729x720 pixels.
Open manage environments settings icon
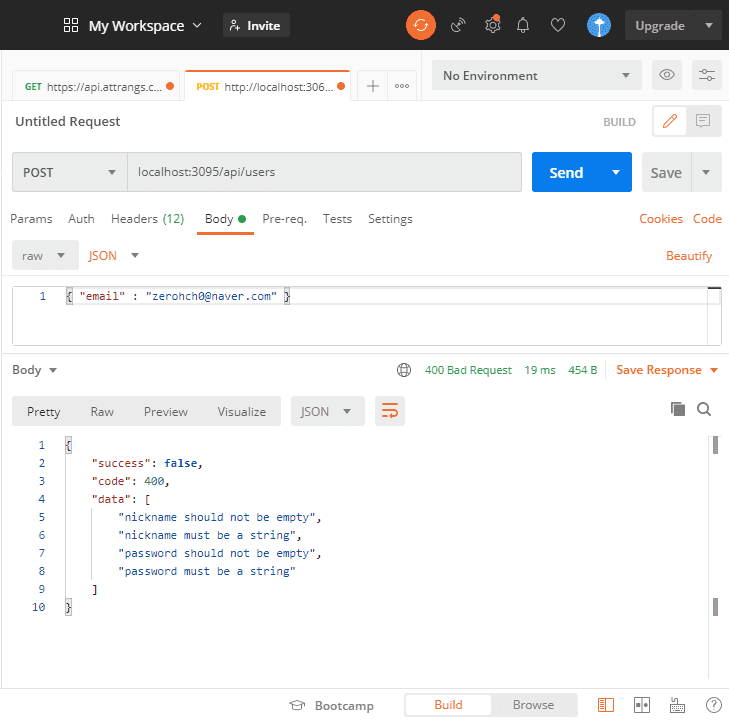[x=706, y=75]
